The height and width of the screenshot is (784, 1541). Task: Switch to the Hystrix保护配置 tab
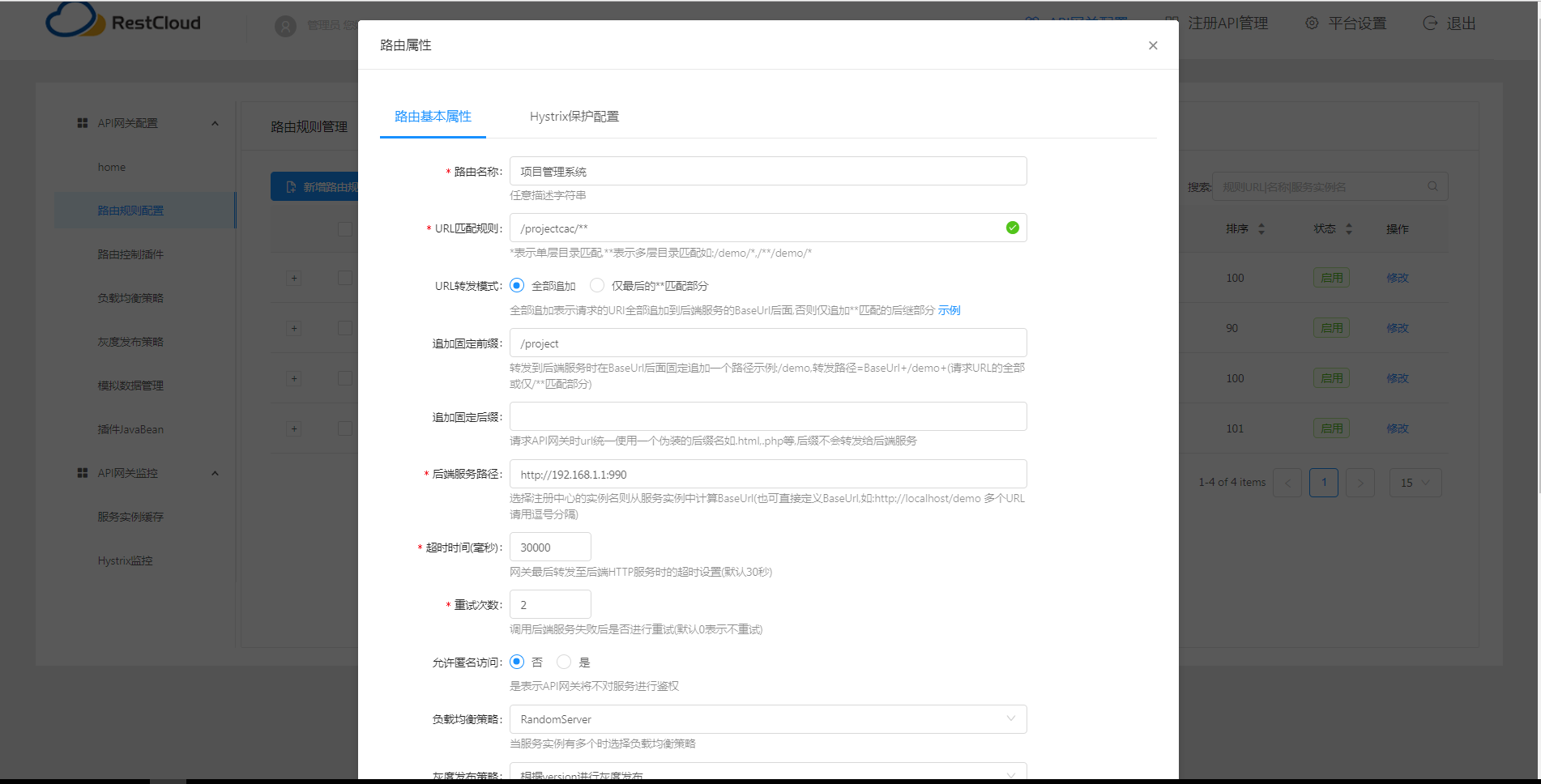574,116
